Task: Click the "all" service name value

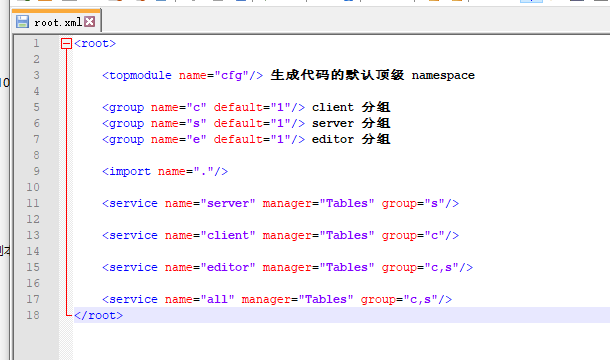Action: [217, 299]
